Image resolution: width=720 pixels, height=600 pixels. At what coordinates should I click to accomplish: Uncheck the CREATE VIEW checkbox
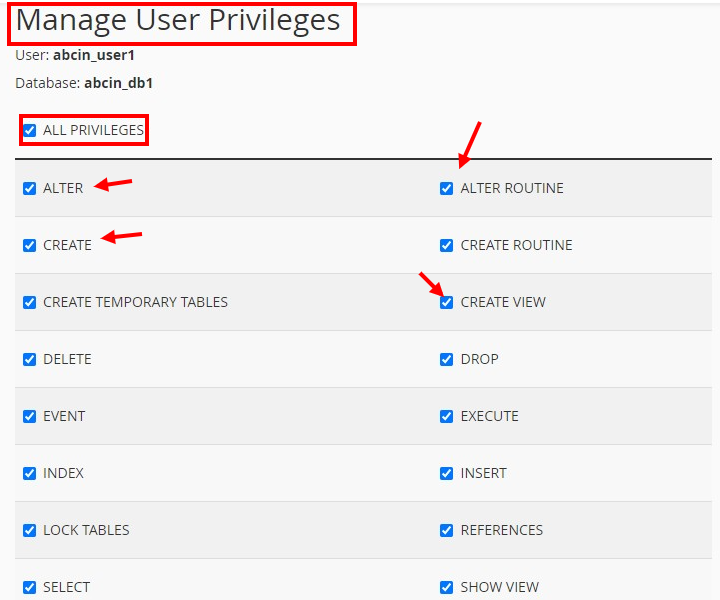[x=447, y=302]
